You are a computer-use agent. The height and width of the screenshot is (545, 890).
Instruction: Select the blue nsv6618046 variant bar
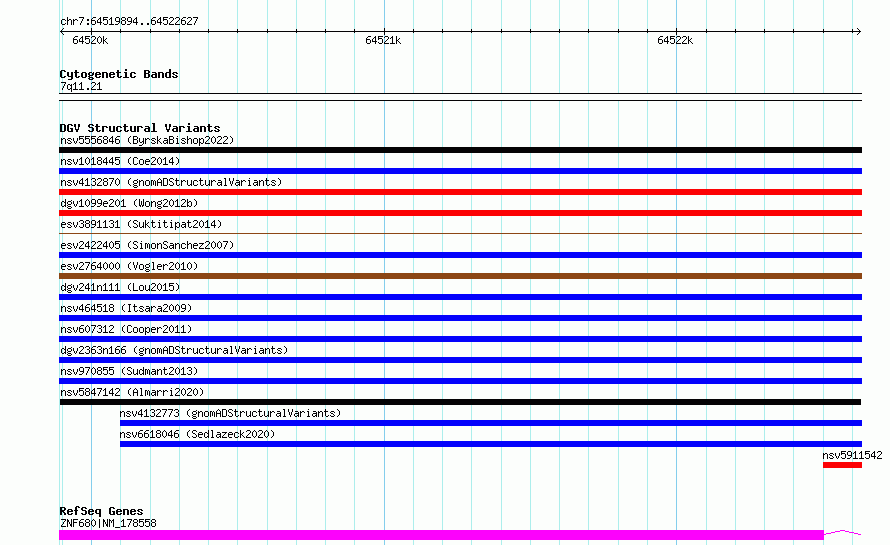[x=491, y=444]
